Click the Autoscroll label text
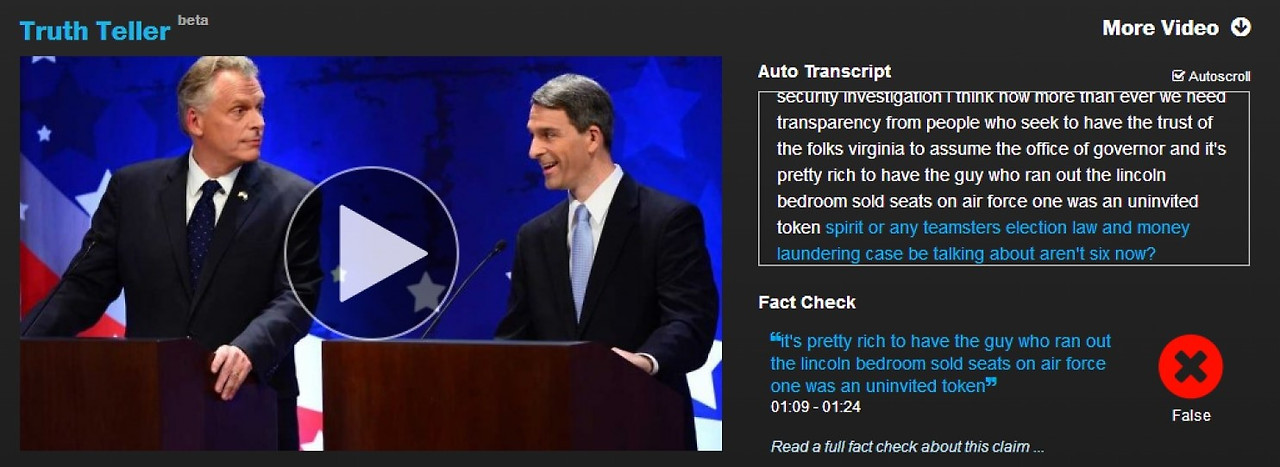1280x467 pixels. click(1219, 76)
